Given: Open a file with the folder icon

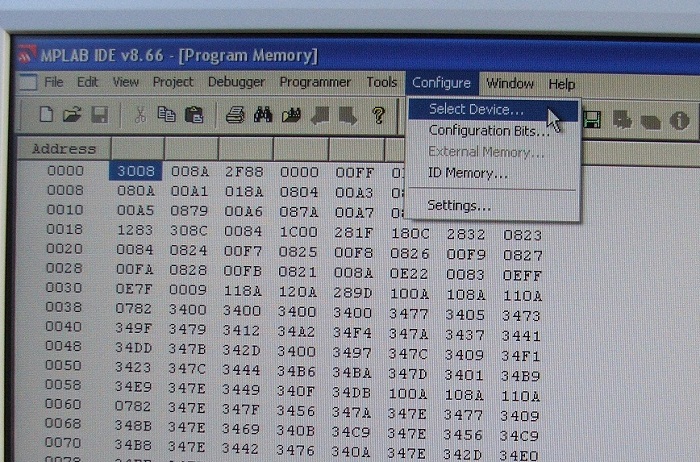Looking at the screenshot, I should [x=72, y=115].
